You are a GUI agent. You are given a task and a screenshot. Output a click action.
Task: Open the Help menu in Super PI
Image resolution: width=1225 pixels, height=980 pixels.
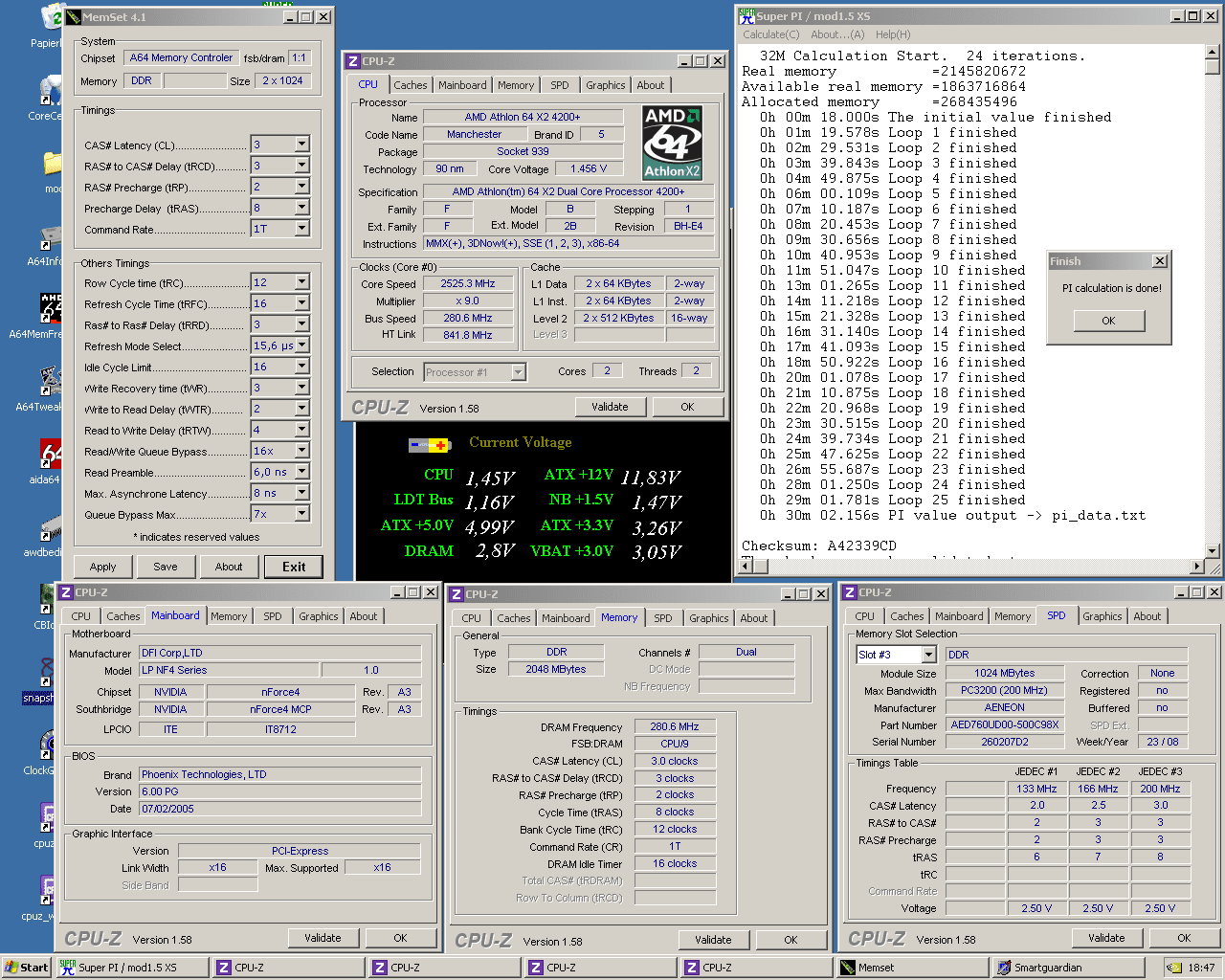click(893, 34)
